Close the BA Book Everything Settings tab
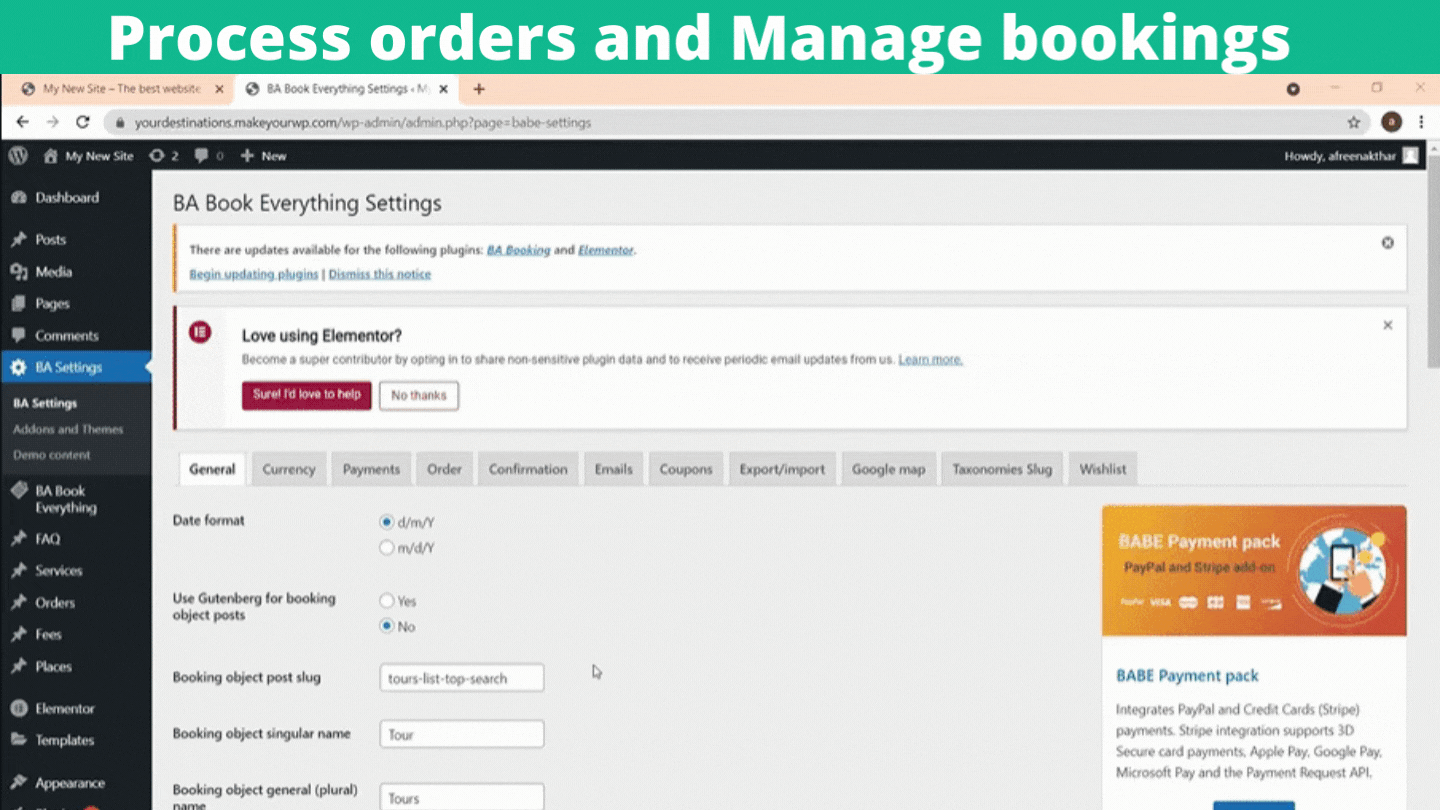Screen dimensions: 1440x810 pos(444,89)
